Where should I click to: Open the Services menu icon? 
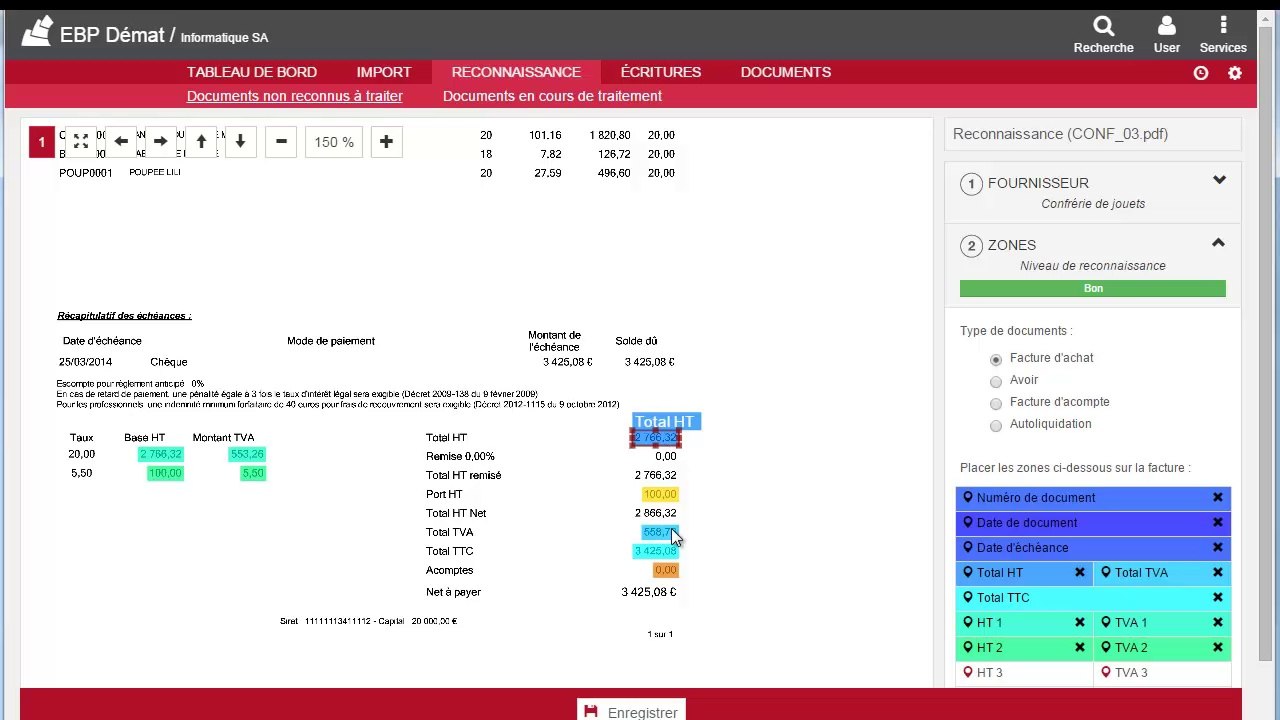(x=1223, y=25)
